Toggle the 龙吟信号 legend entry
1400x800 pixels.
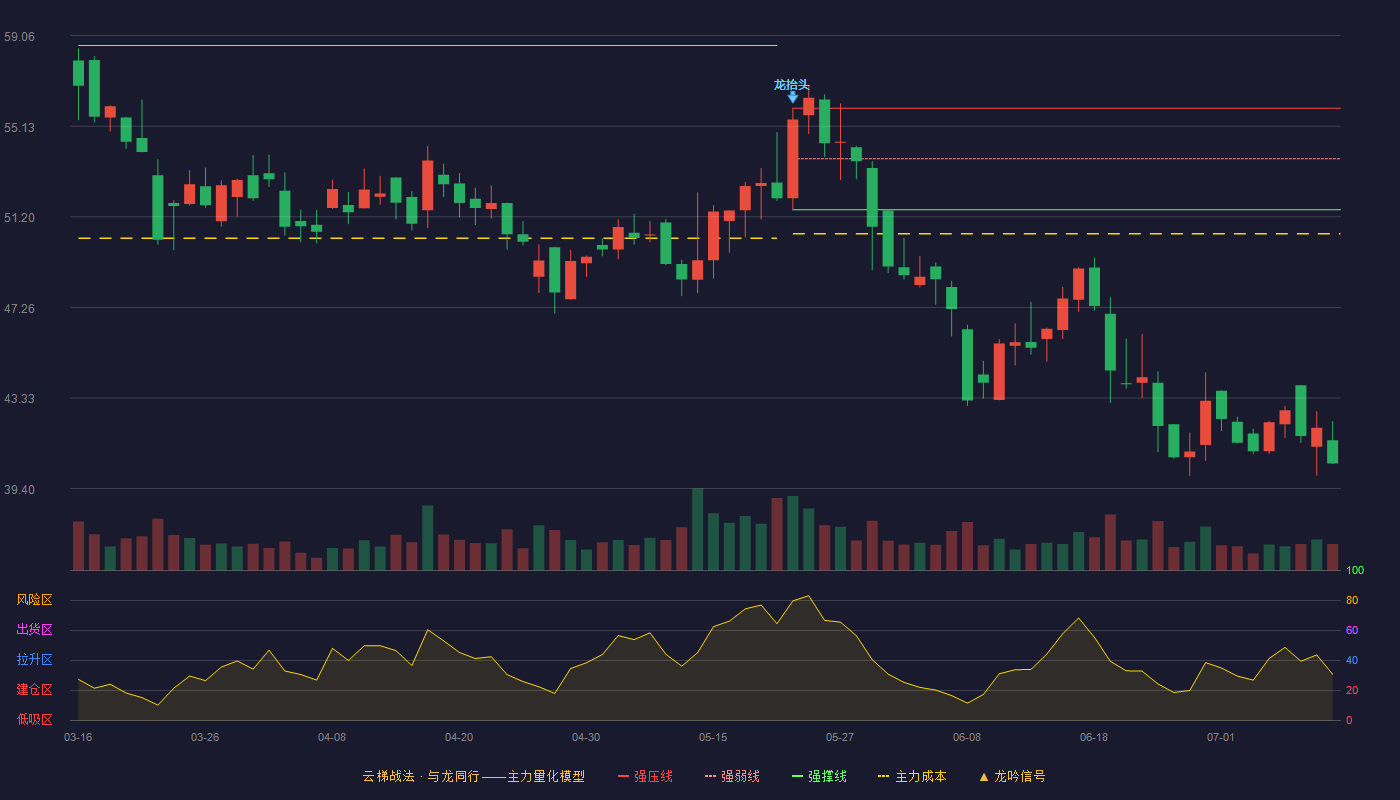tap(1012, 776)
